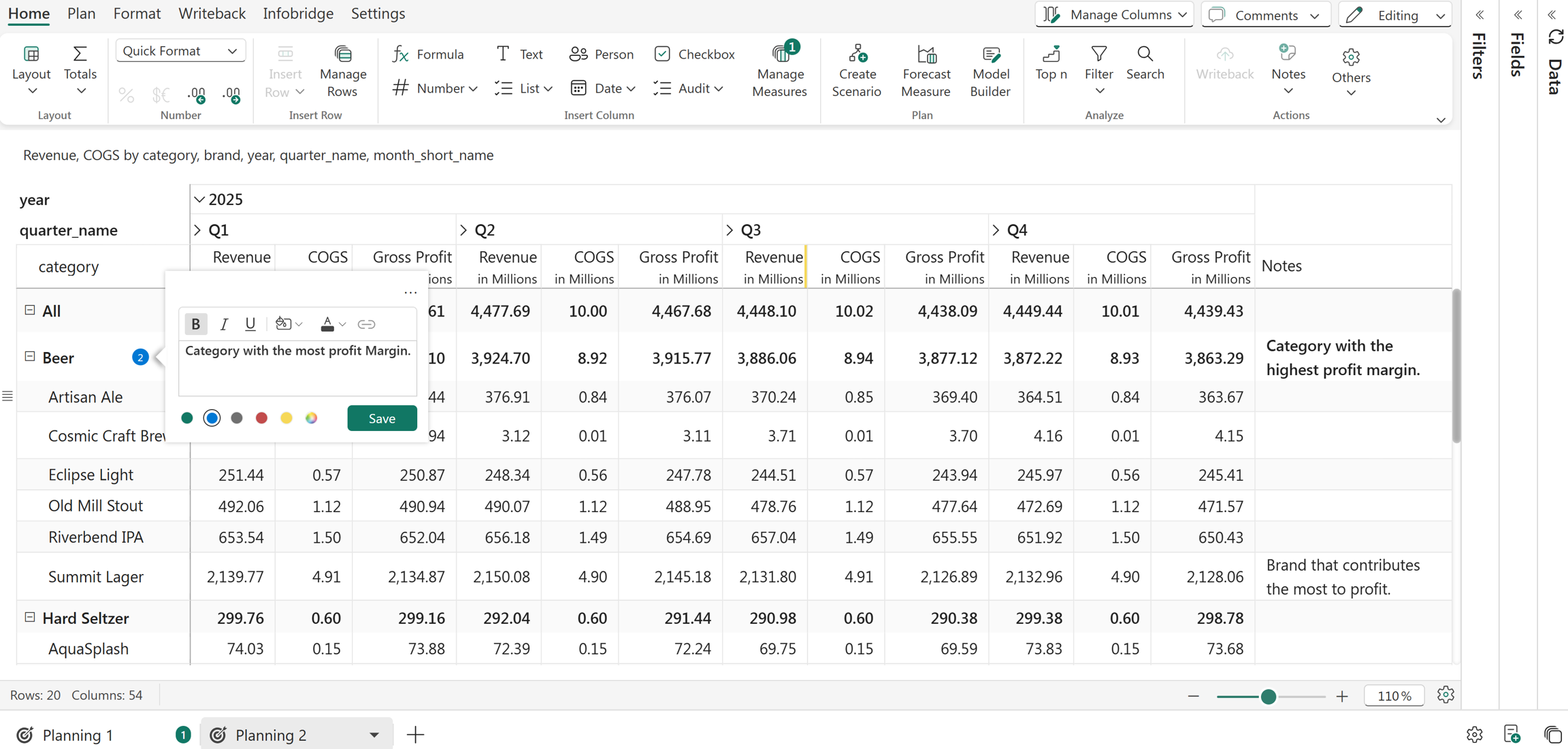Launch the Model Builder

pos(990,71)
